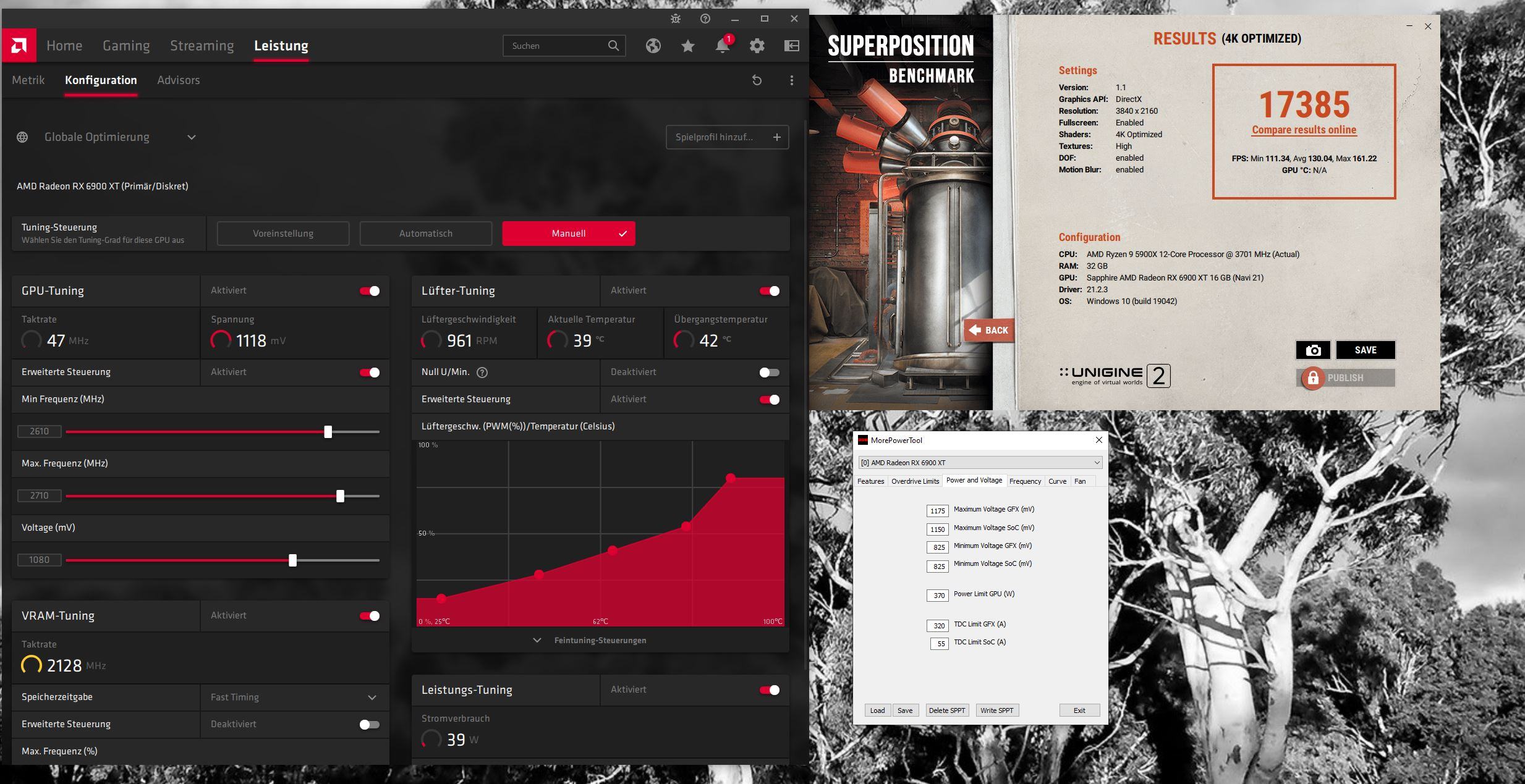The image size is (1525, 784).
Task: Toggle VRAM-Tuning switch
Action: tap(370, 616)
